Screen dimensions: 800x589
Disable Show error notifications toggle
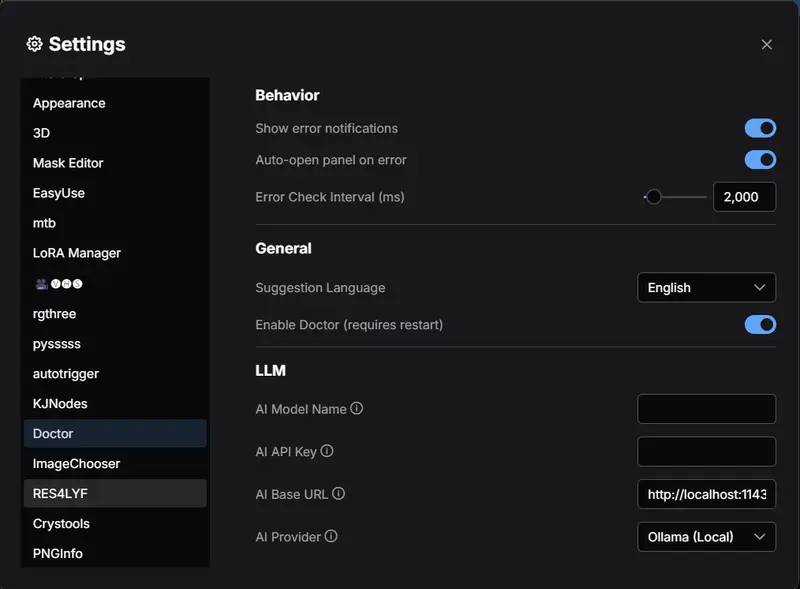(x=760, y=128)
